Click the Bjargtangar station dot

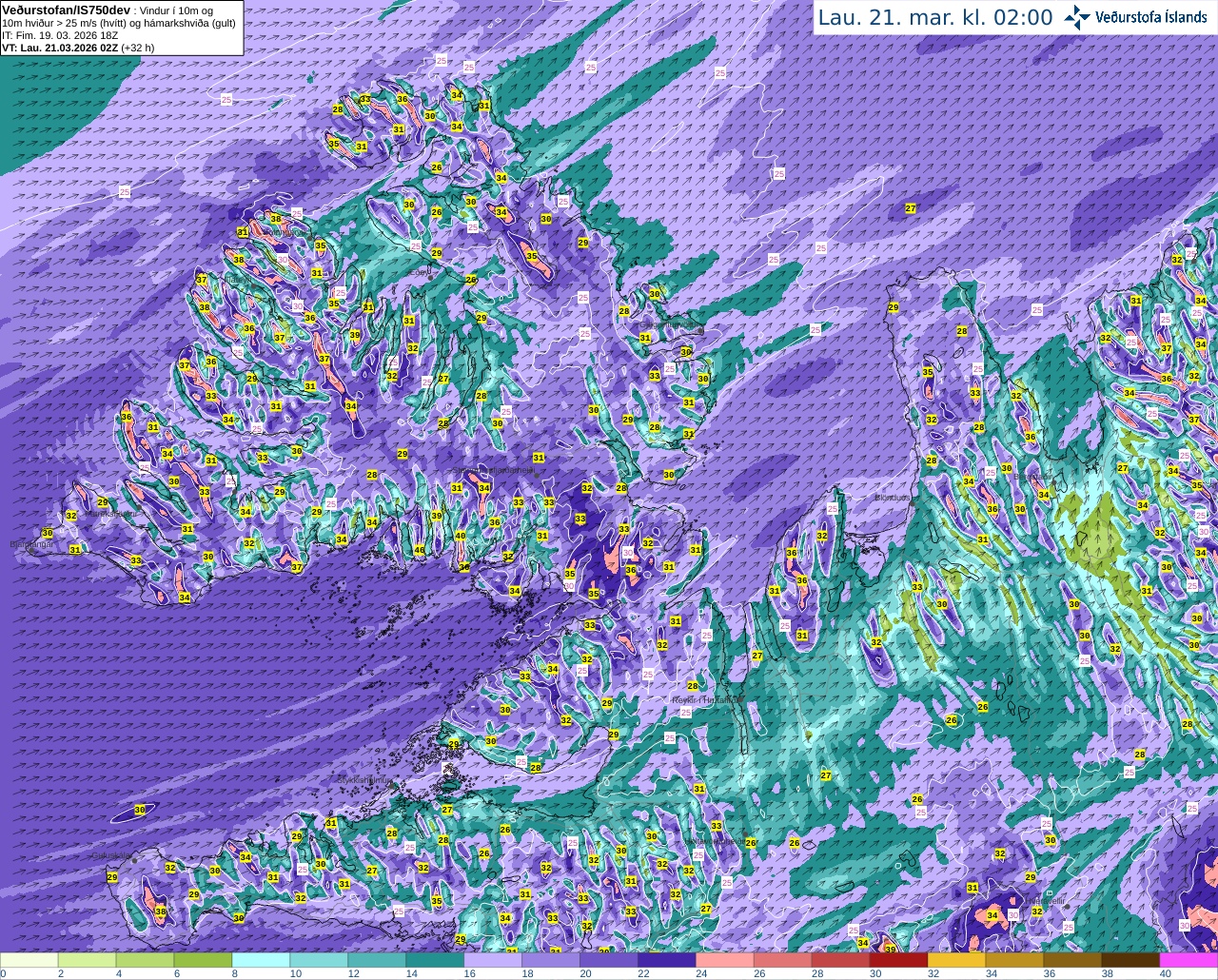(31, 550)
